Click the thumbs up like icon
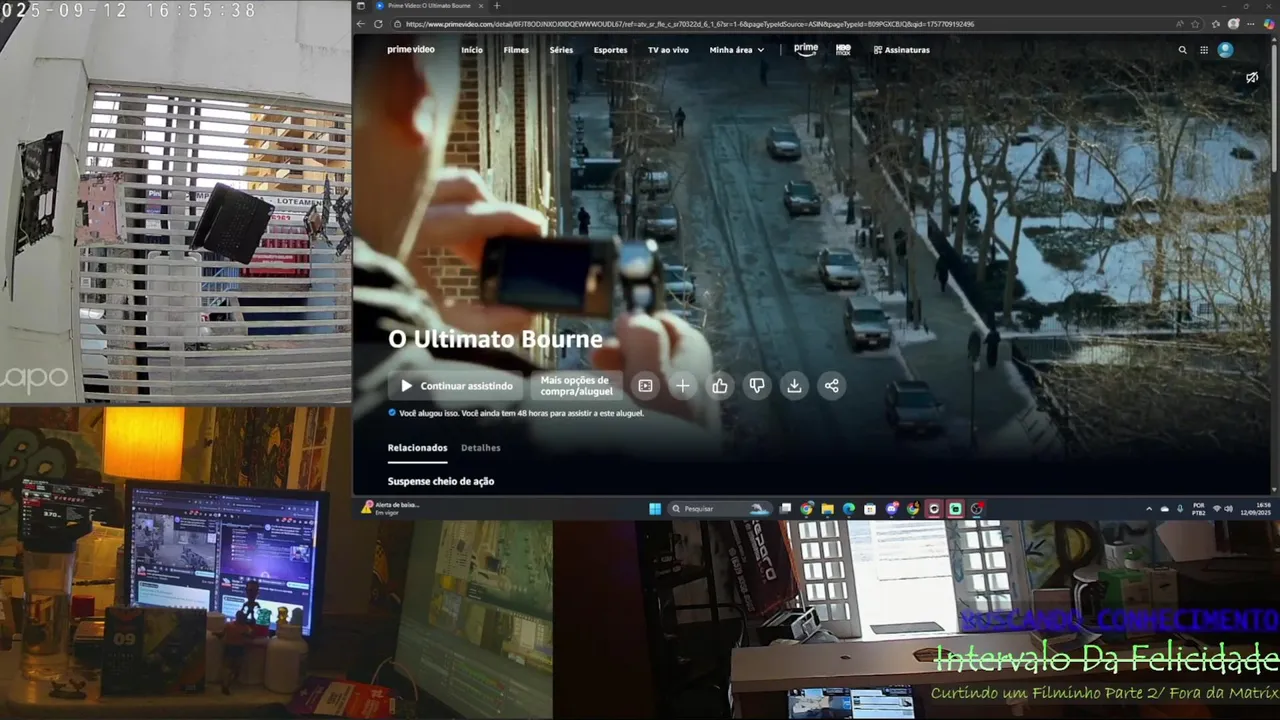The height and width of the screenshot is (720, 1280). (x=720, y=386)
